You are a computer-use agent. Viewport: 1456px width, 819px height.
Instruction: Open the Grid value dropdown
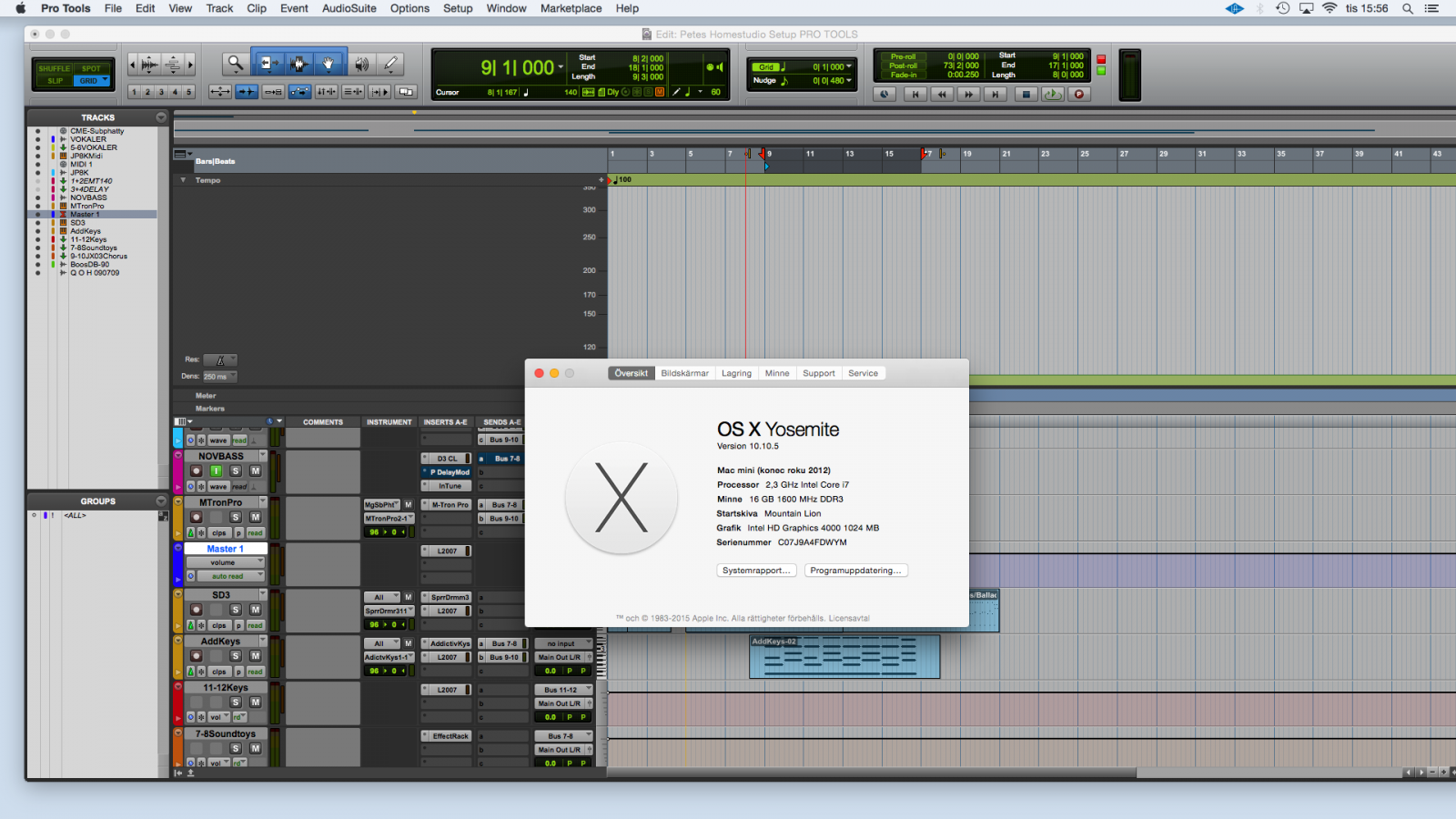(849, 66)
